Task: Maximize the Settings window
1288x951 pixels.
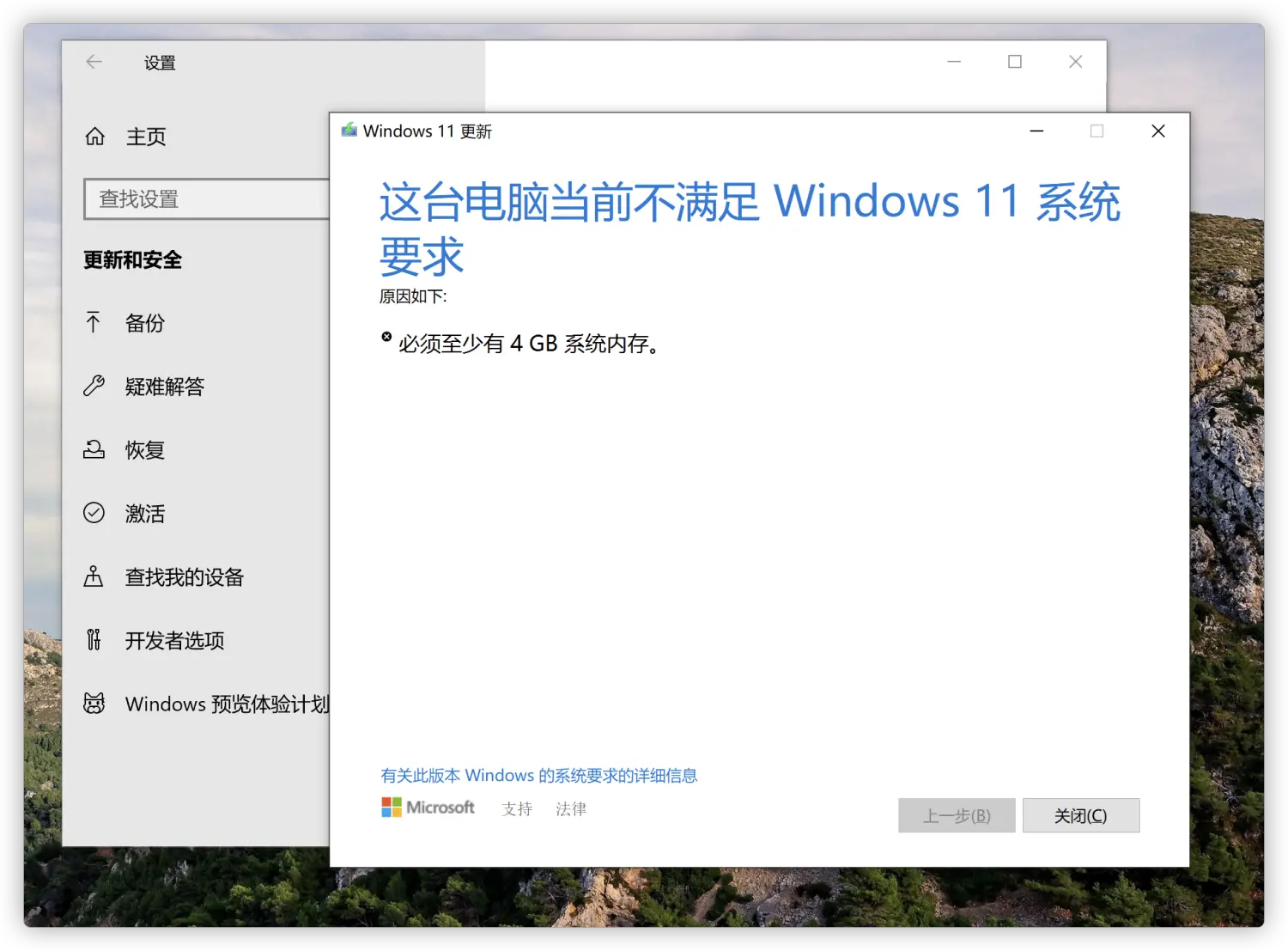Action: click(x=1015, y=62)
